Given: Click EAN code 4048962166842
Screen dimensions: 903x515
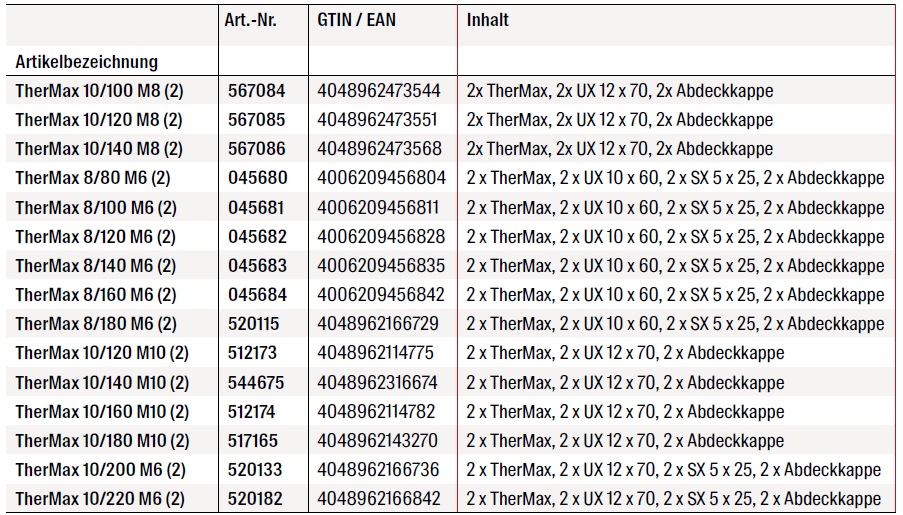Looking at the screenshot, I should click(x=379, y=498).
